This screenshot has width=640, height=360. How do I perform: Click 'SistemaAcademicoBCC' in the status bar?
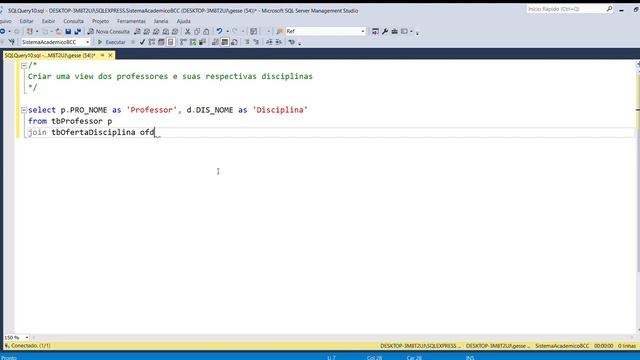[x=562, y=346]
